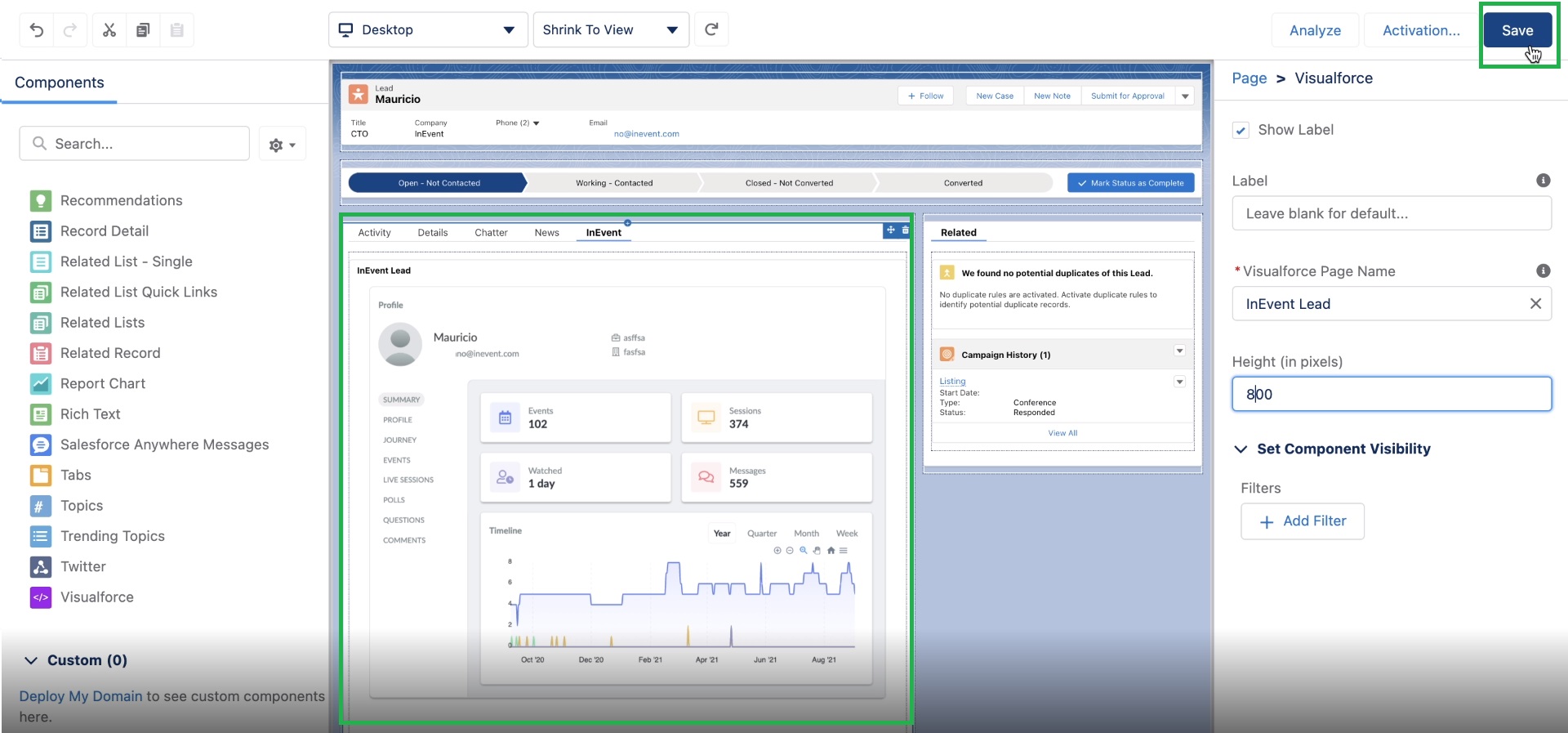
Task: Select the Related tab
Action: coord(958,233)
